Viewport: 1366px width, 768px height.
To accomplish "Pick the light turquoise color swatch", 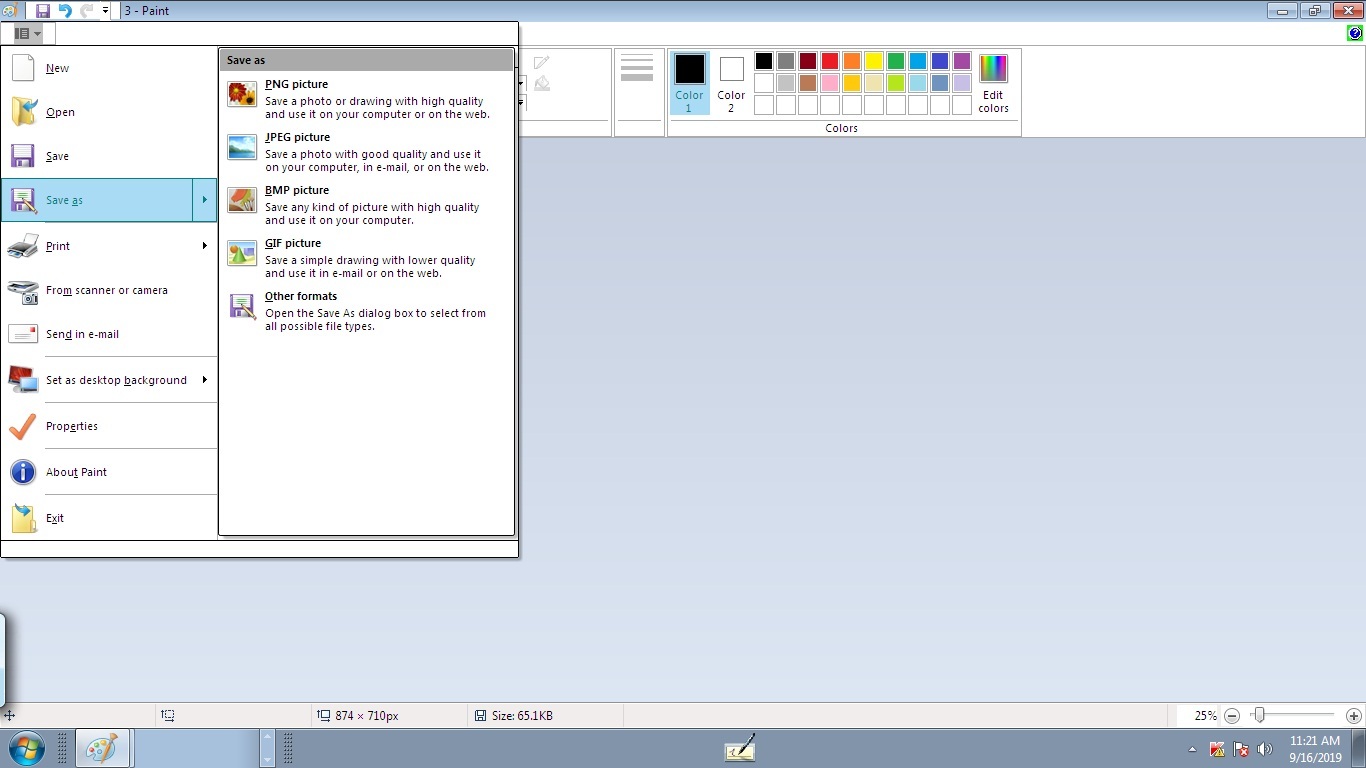I will [918, 83].
